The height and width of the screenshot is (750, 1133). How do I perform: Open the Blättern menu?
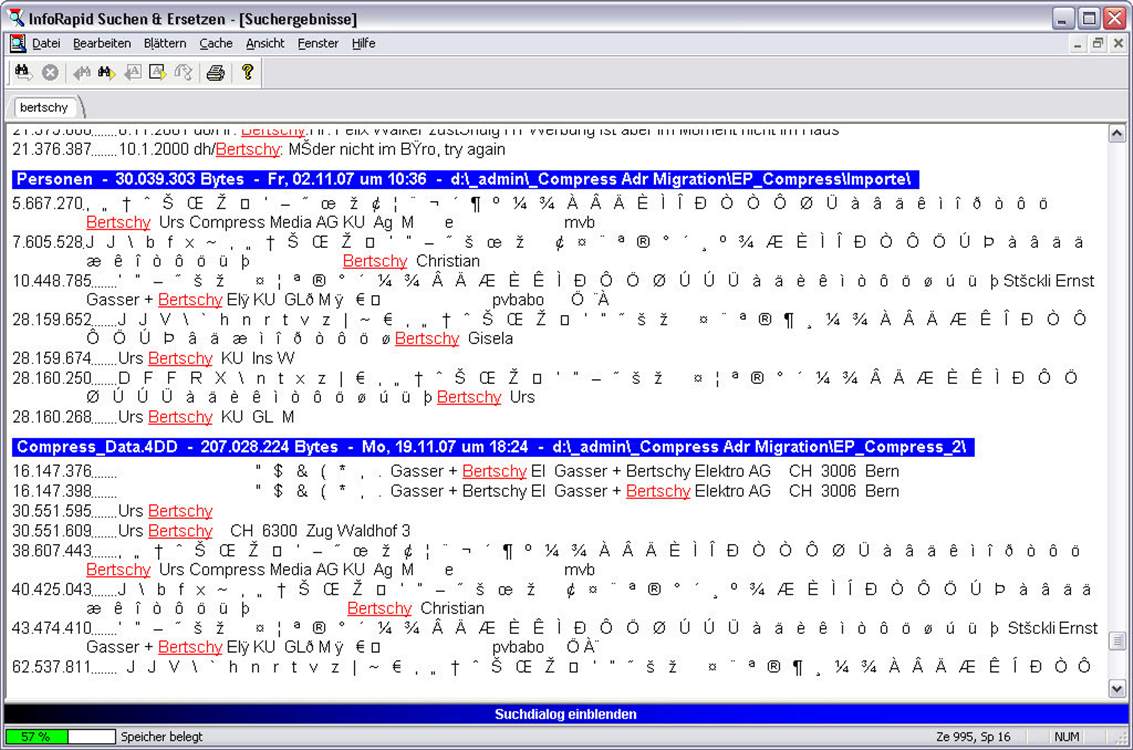[x=165, y=43]
